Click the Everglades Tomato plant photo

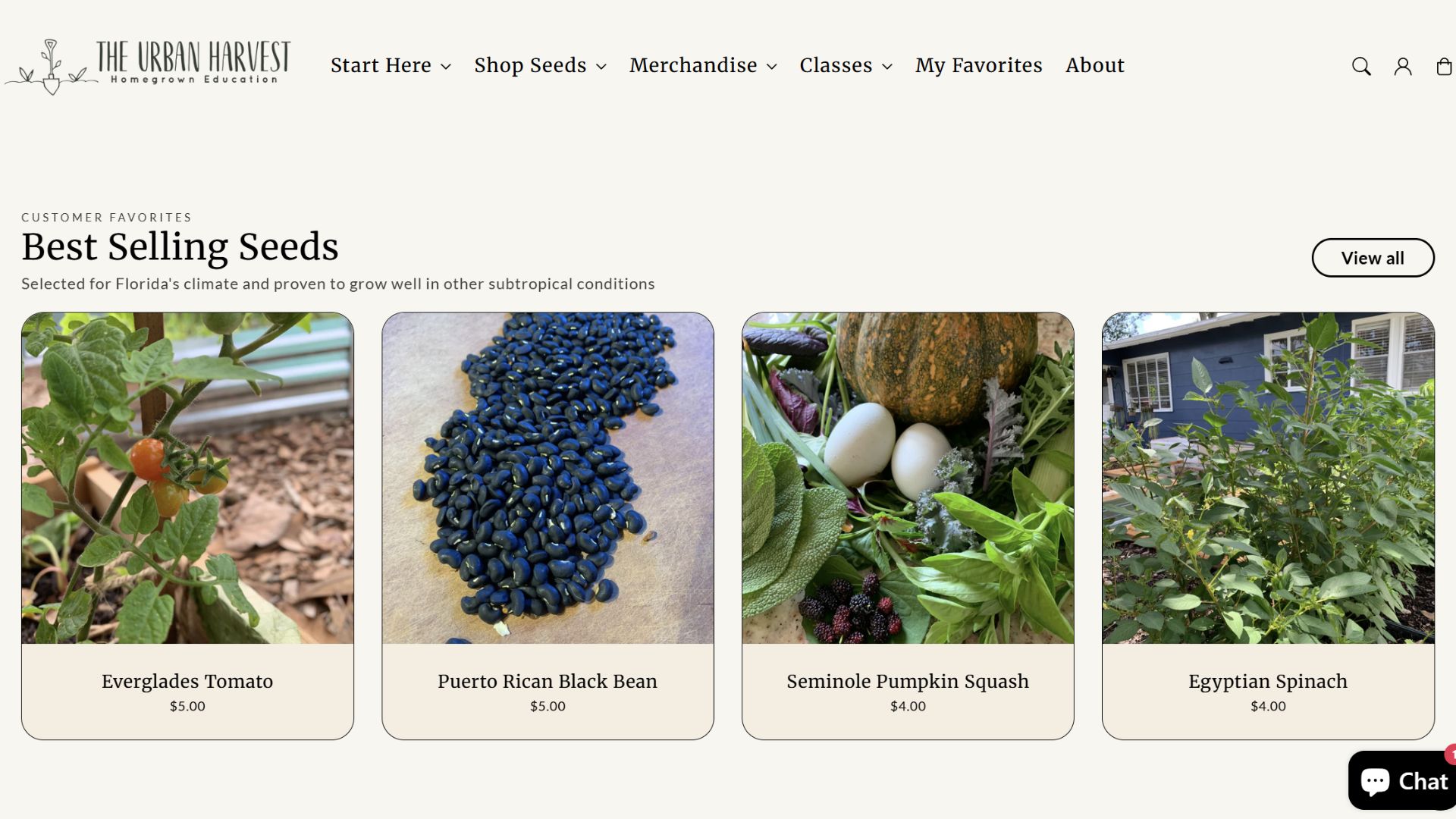click(187, 478)
